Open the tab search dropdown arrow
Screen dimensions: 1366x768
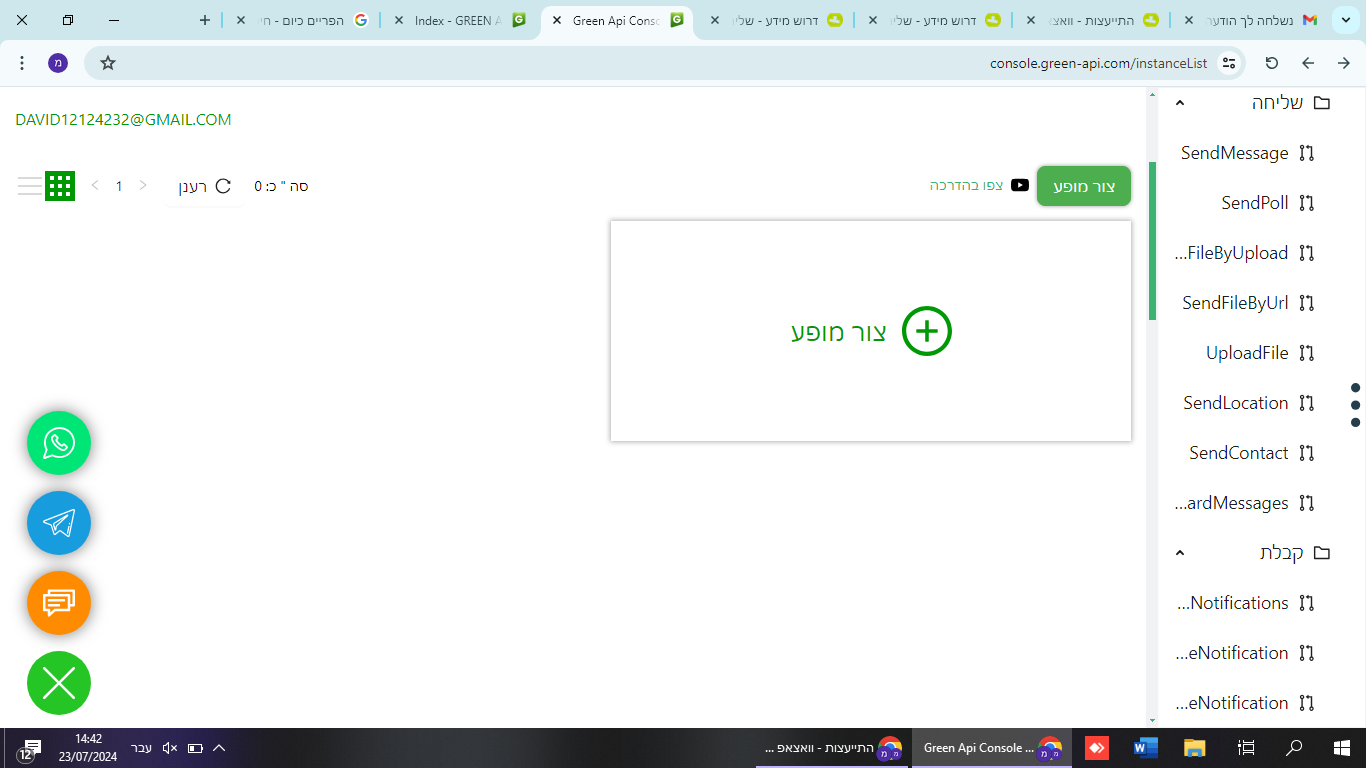tap(1343, 20)
